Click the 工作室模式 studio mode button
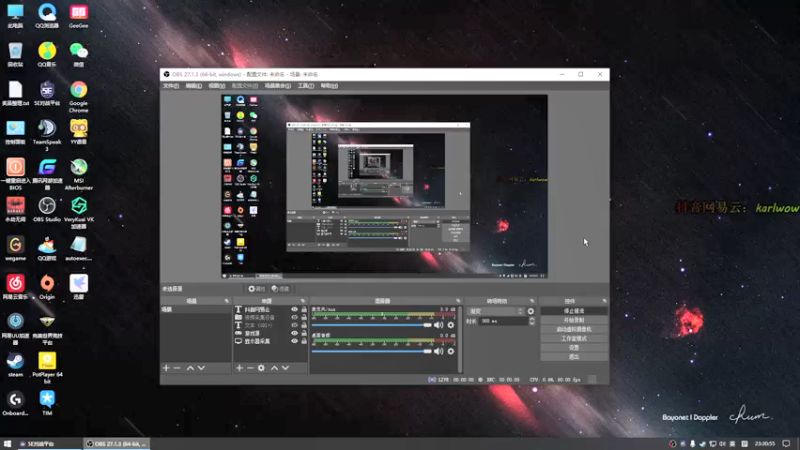The width and height of the screenshot is (800, 450). (x=574, y=338)
